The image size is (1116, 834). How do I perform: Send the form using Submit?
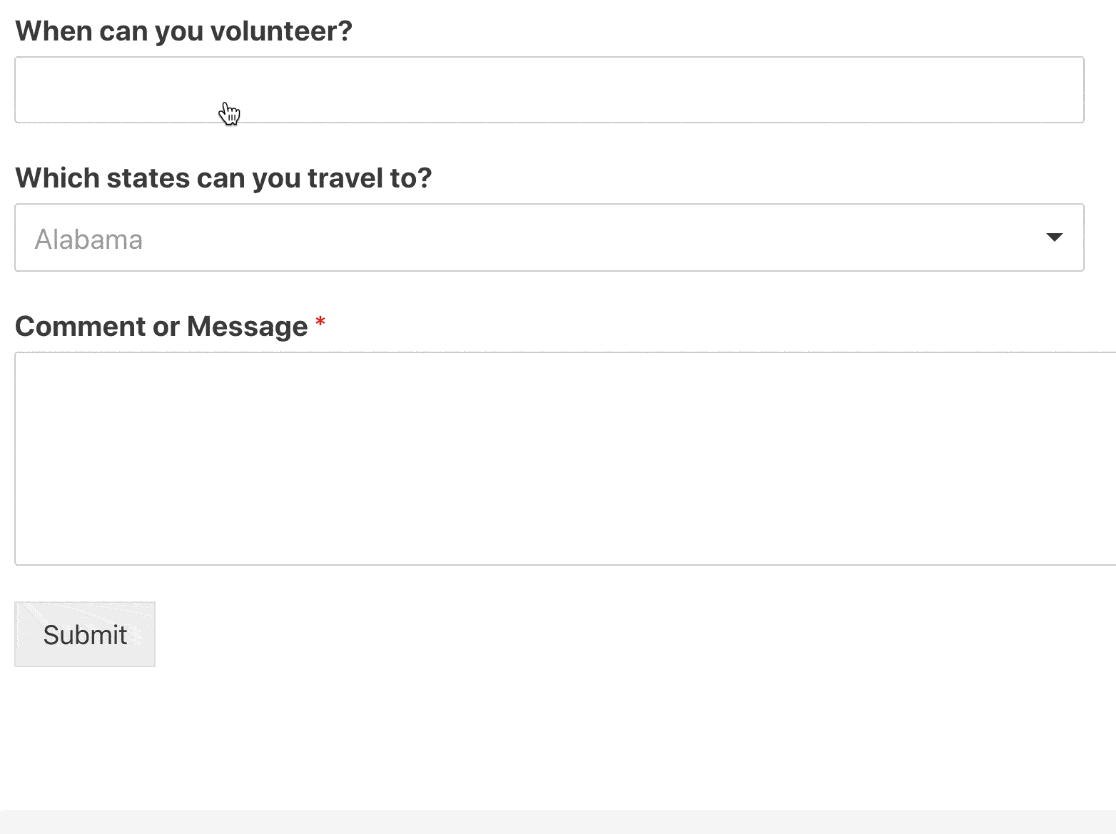click(x=85, y=634)
